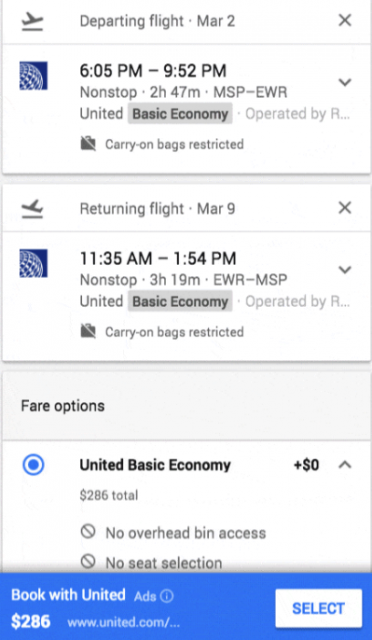Click carry-on restricted icon on departing flight
Image resolution: width=372 pixels, height=640 pixels.
point(88,144)
